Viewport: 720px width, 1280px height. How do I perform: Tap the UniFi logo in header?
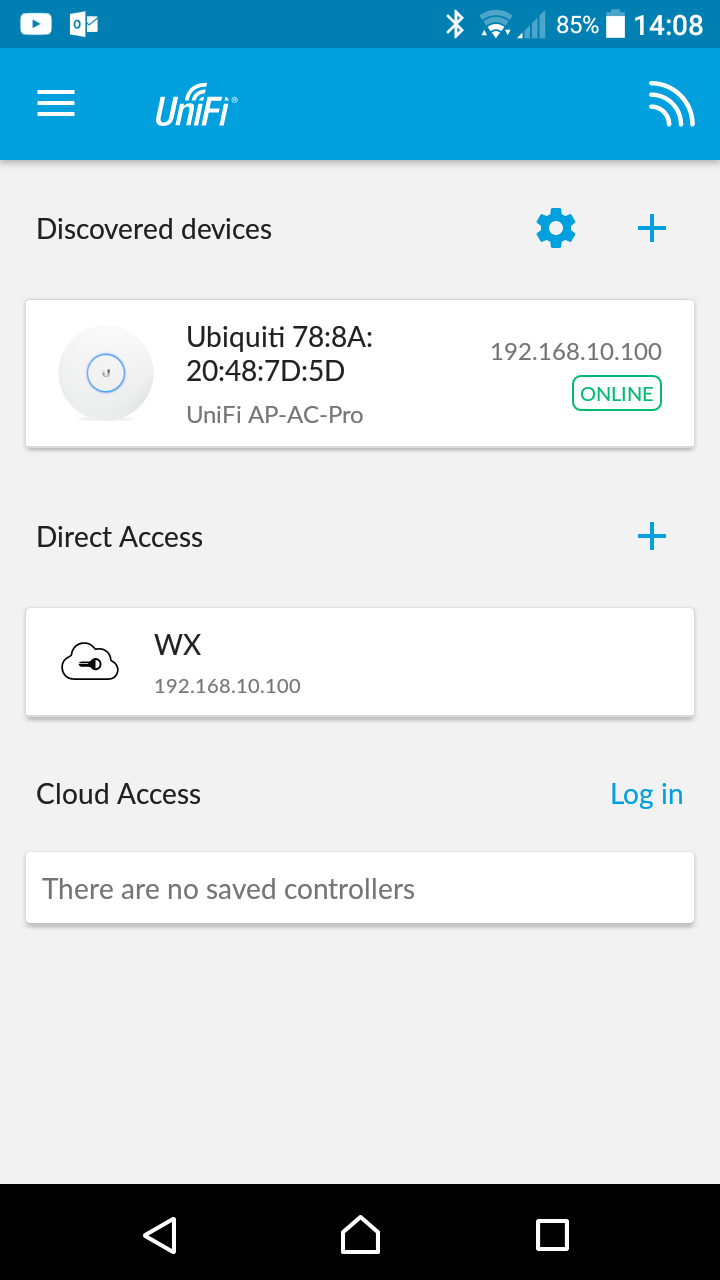pyautogui.click(x=196, y=105)
